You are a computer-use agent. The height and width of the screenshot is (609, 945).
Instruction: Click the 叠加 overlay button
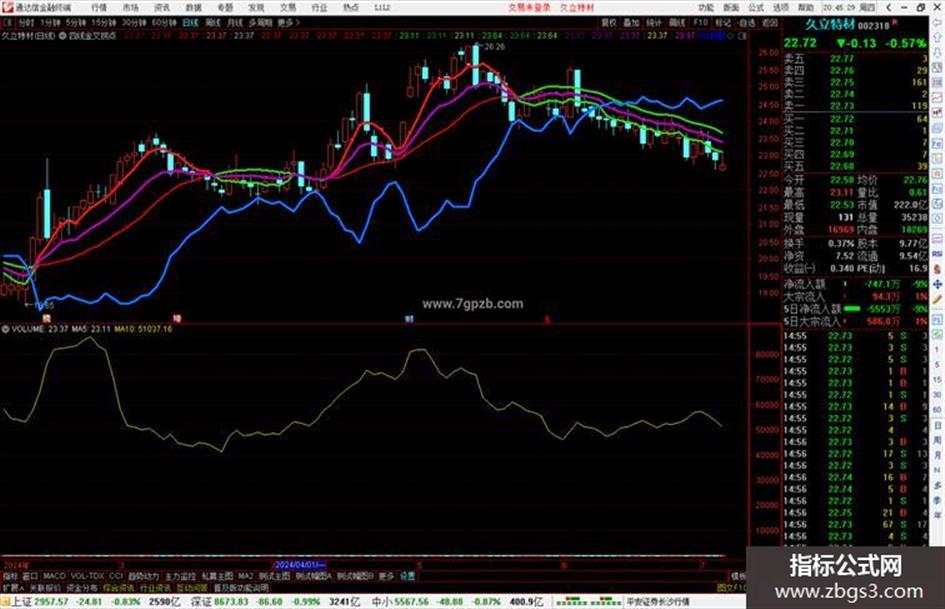point(631,22)
